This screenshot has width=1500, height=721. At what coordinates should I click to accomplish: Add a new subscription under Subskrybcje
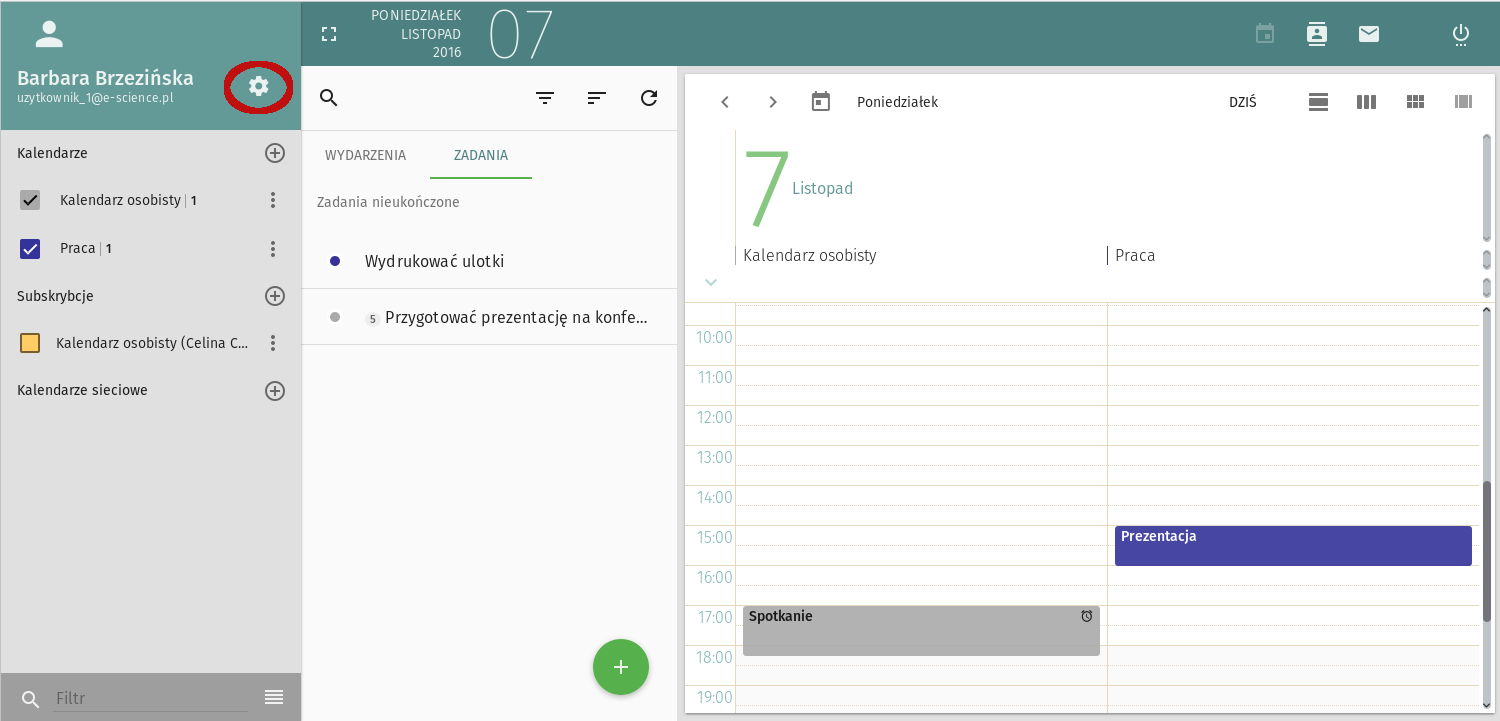pyautogui.click(x=275, y=296)
